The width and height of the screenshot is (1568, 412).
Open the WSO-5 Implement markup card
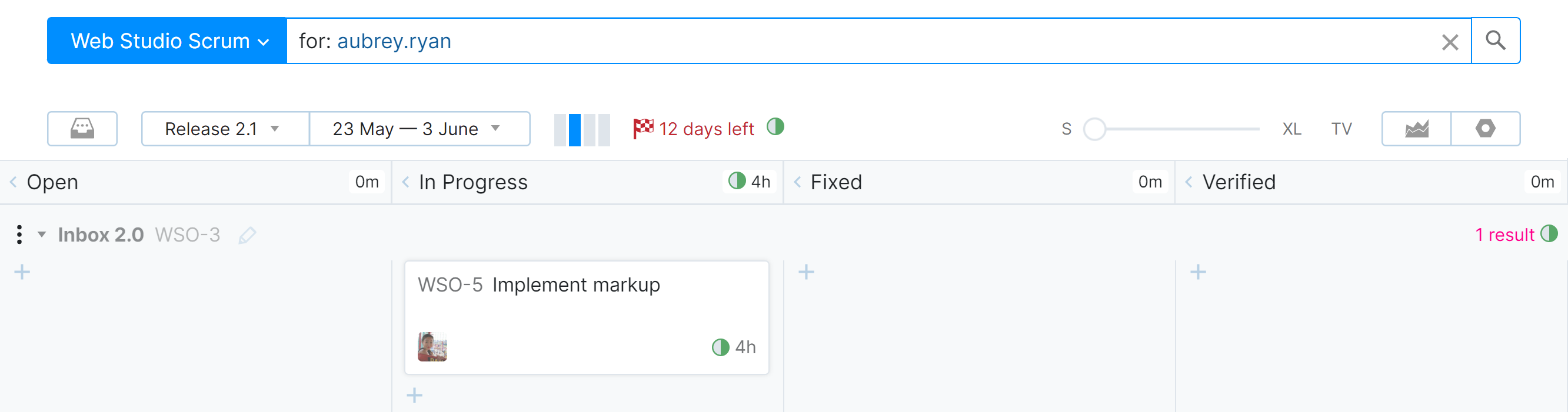[575, 285]
